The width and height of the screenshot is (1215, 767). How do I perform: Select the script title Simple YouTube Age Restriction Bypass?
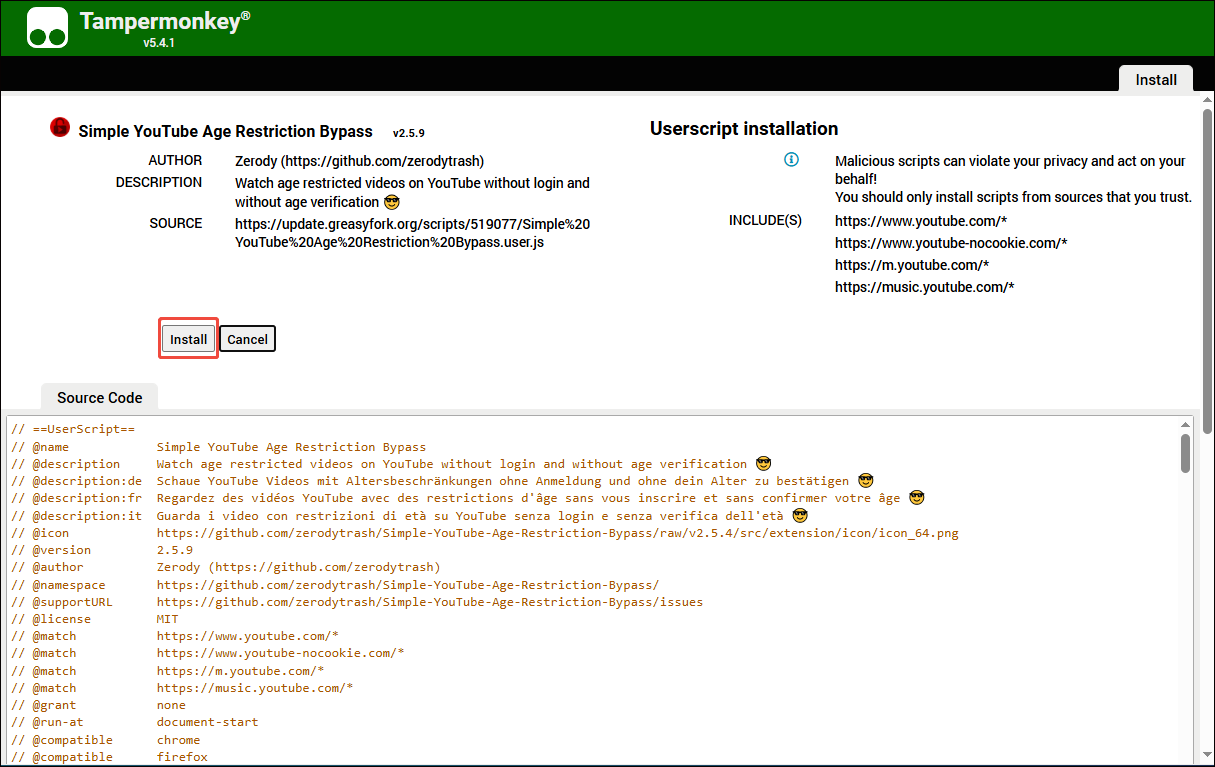click(225, 131)
